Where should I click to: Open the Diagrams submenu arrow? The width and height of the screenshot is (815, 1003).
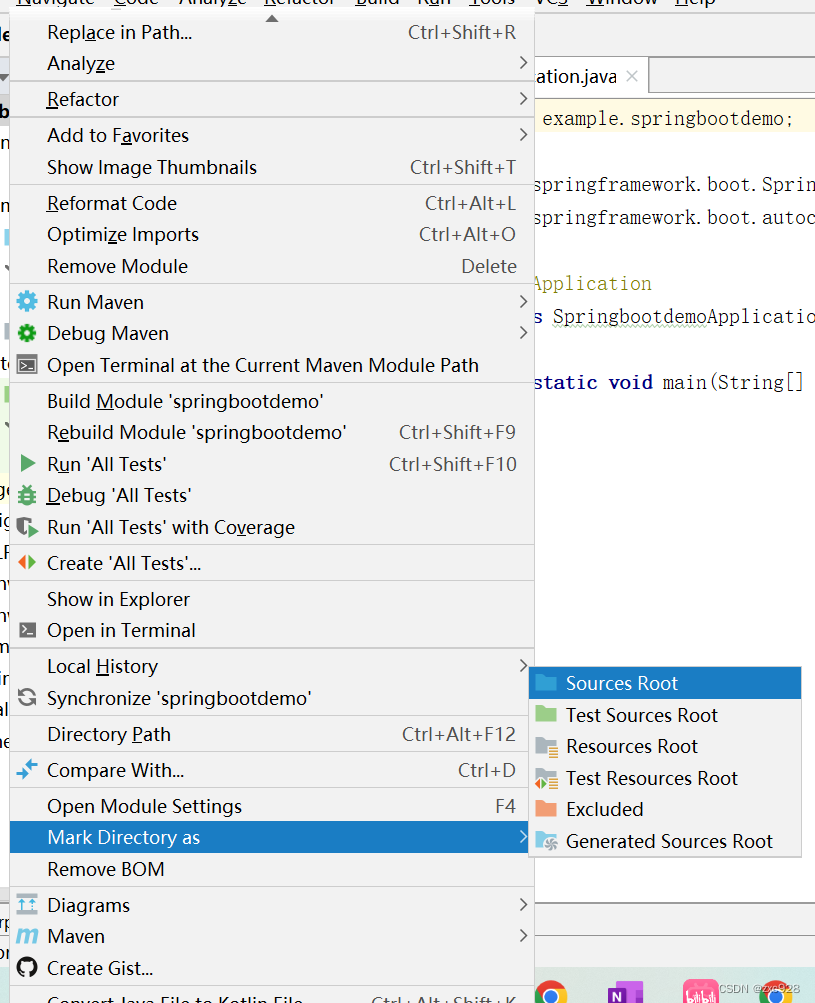[523, 905]
